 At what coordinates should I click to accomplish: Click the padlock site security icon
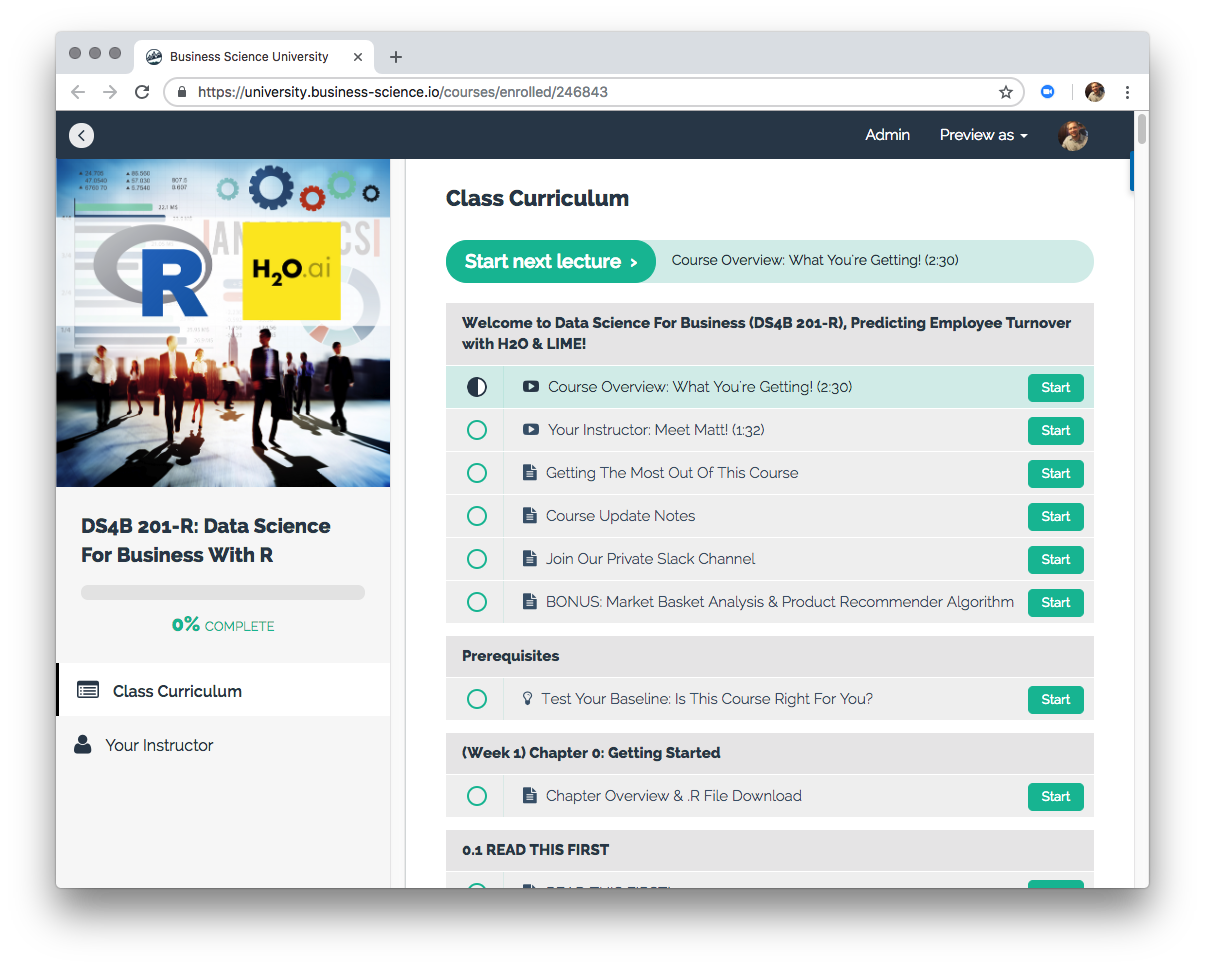(x=182, y=92)
